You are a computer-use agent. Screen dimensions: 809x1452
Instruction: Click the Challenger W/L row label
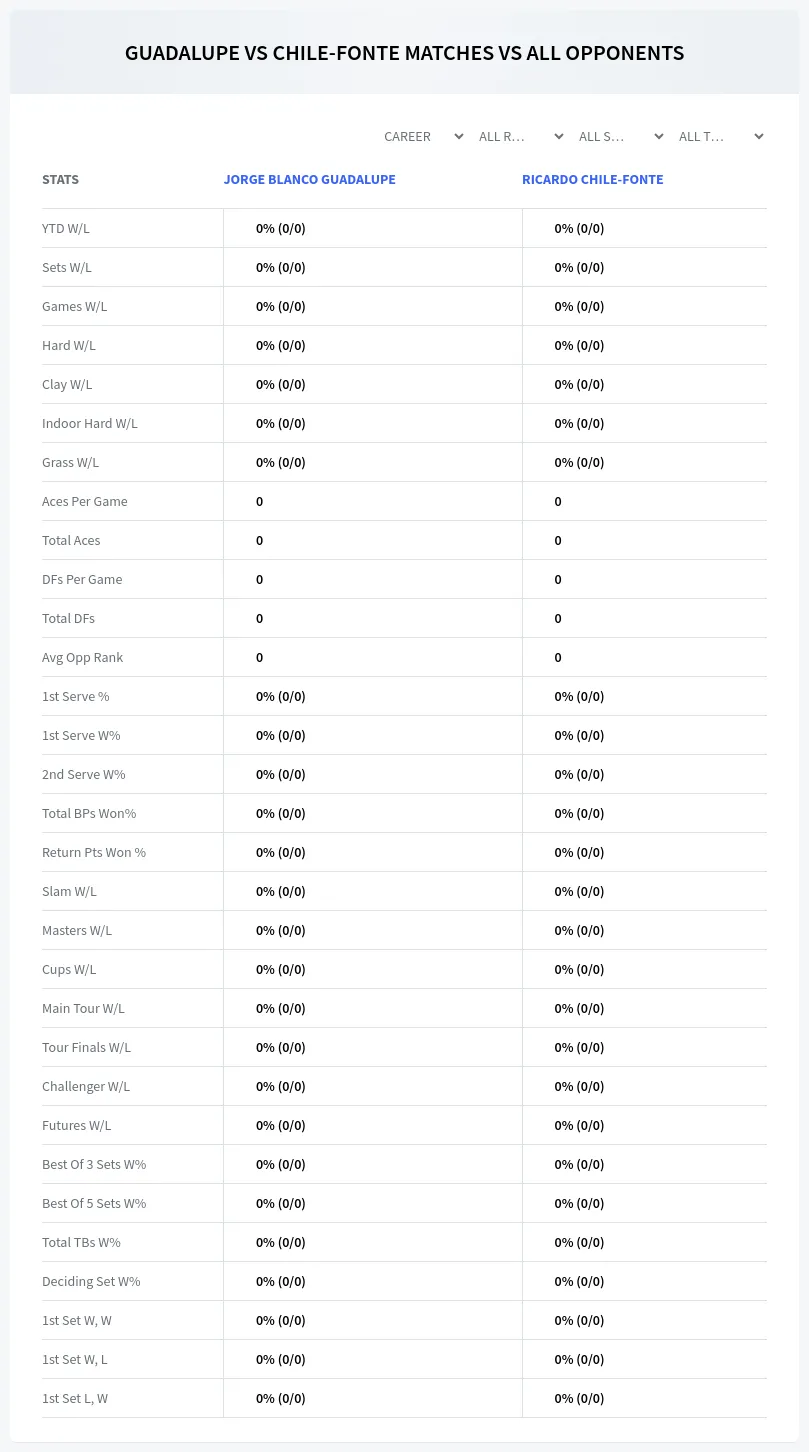coord(86,1086)
